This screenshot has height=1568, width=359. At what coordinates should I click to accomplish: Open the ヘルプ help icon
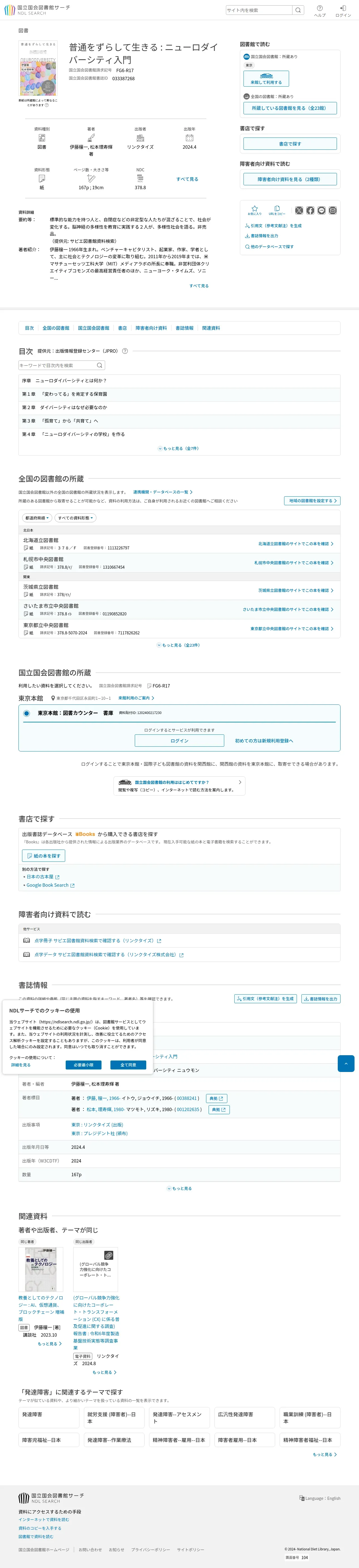coord(320,8)
